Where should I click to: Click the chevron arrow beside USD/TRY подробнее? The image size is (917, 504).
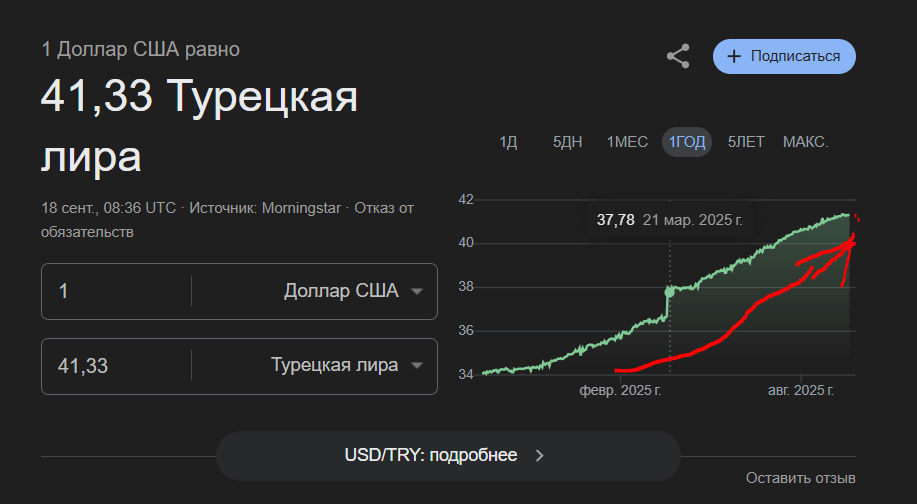(540, 456)
